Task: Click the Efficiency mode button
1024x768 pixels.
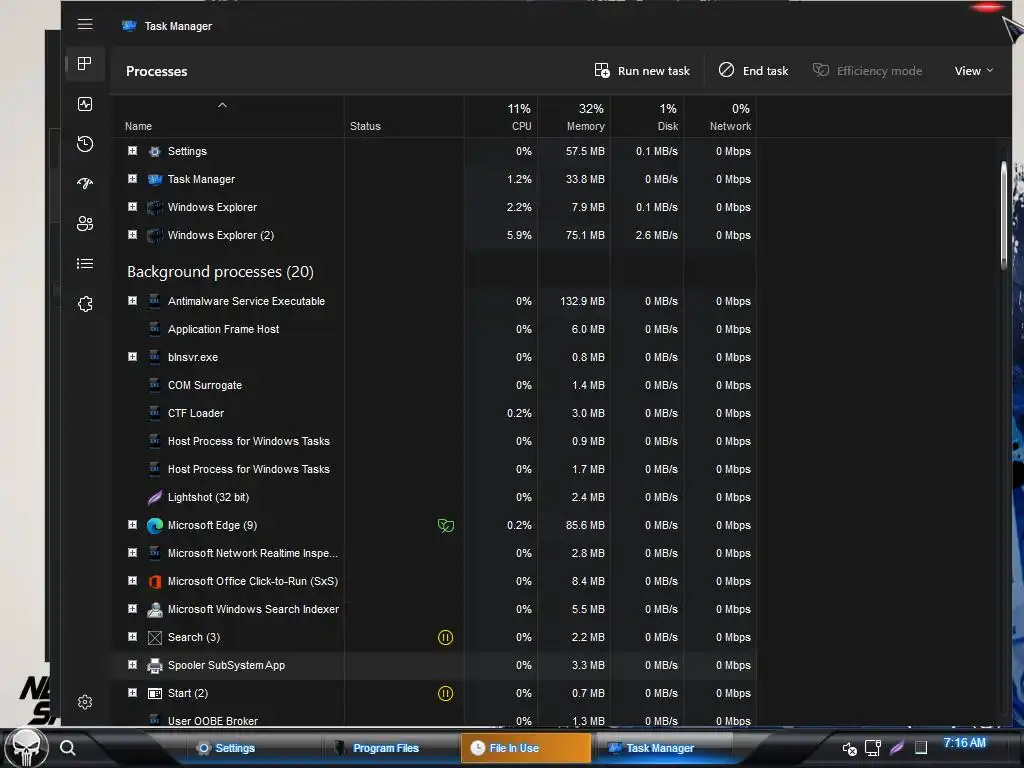Action: [867, 71]
